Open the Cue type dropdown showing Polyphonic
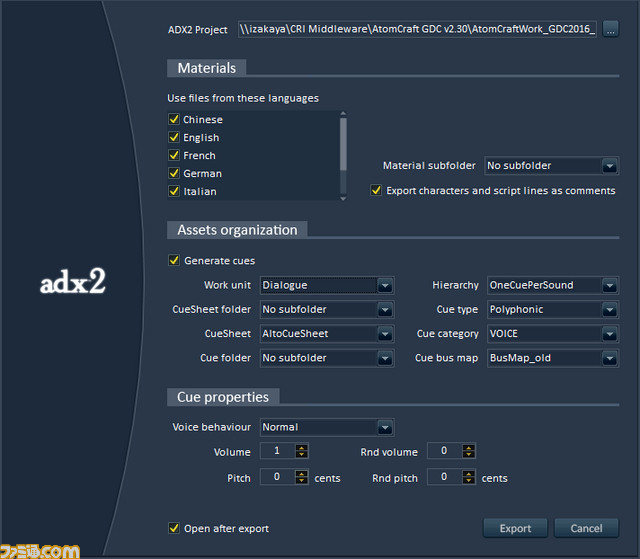 (x=553, y=310)
